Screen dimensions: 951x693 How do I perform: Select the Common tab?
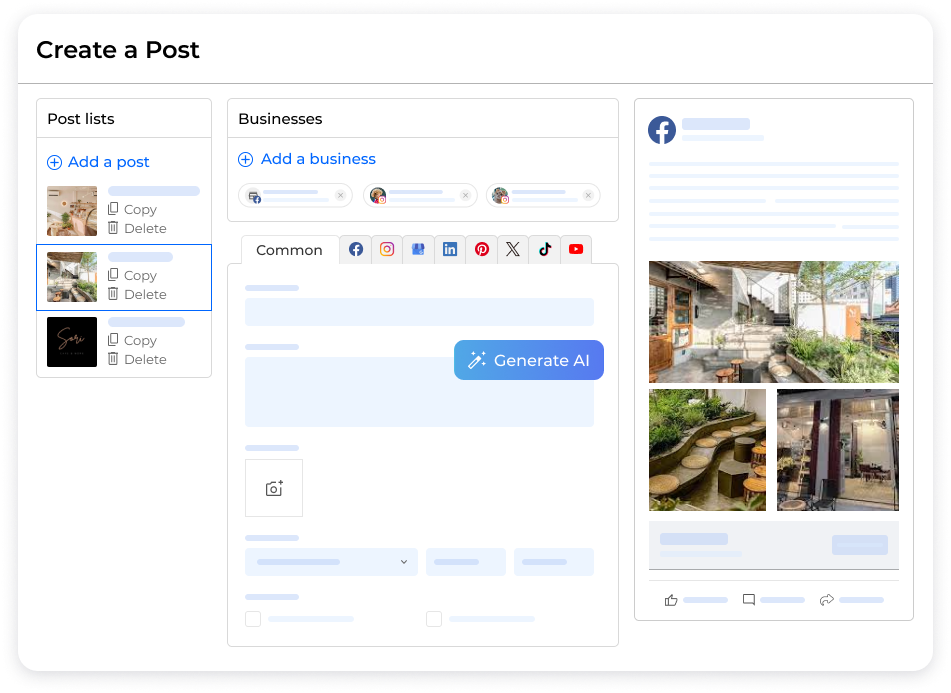289,250
